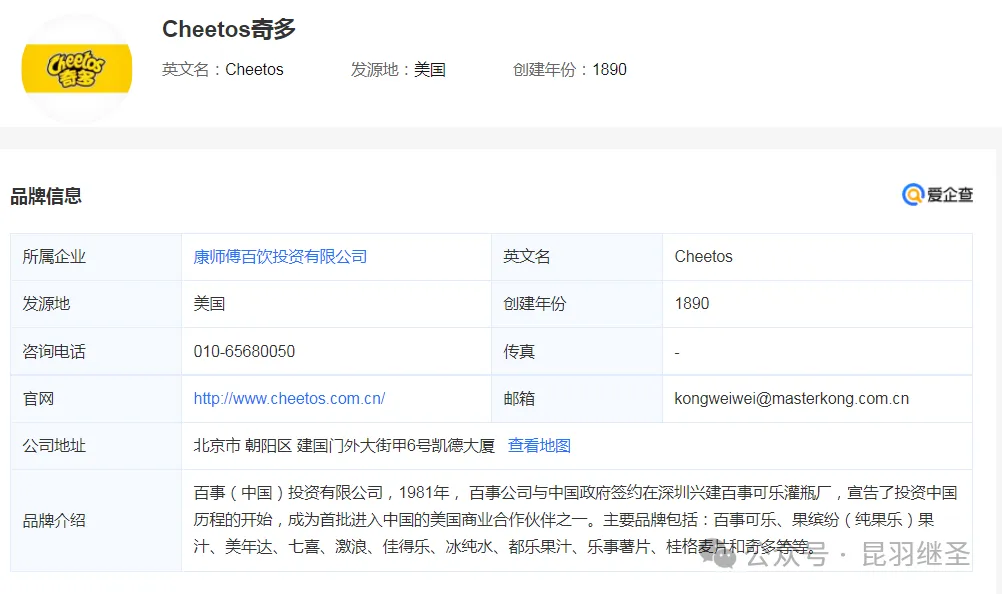Click the 品牌信息 section heading
This screenshot has width=1002, height=594.
tap(46, 196)
